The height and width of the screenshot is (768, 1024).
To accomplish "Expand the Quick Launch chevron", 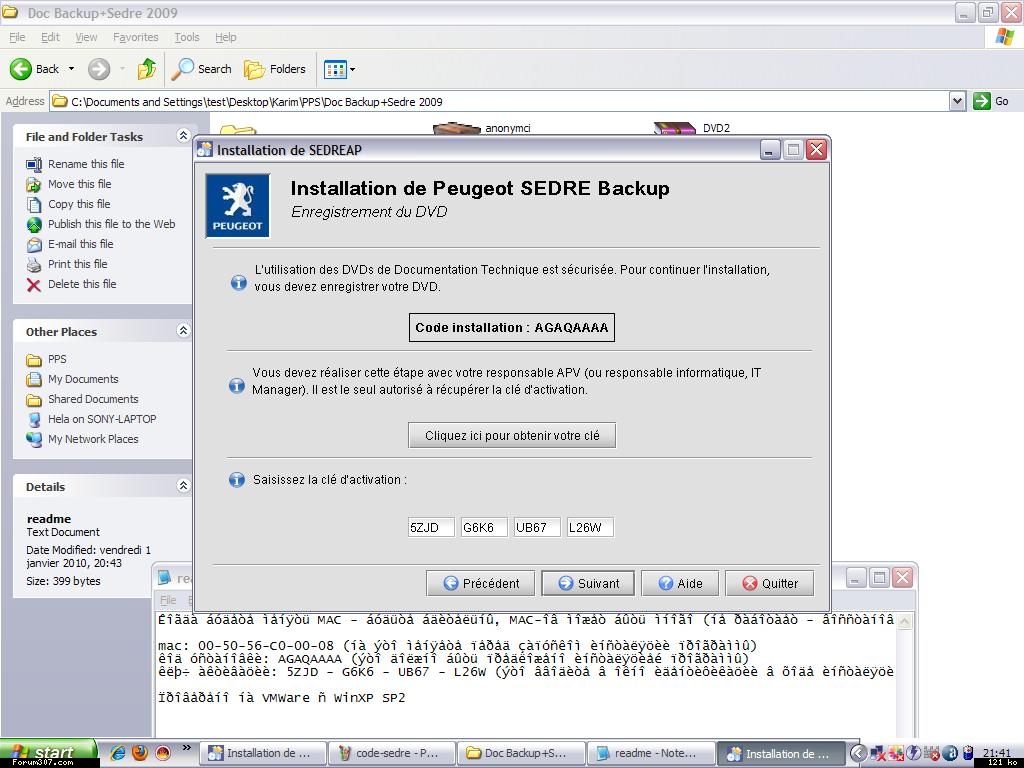I will 186,748.
